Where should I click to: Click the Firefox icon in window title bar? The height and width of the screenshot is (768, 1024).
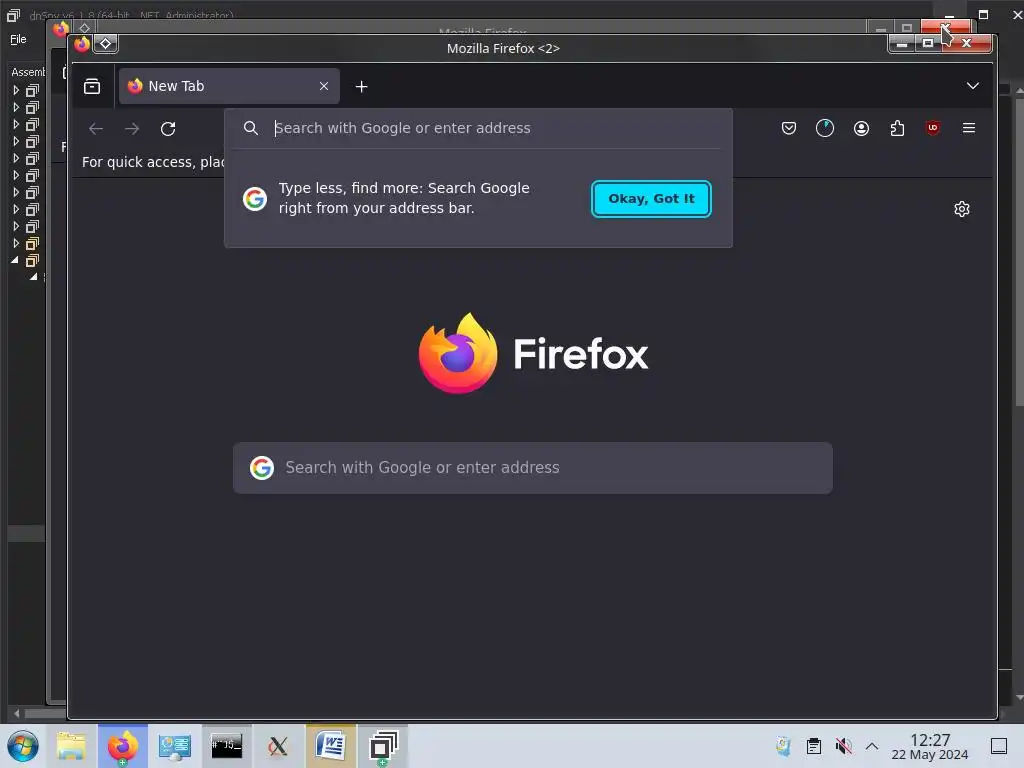pos(82,44)
